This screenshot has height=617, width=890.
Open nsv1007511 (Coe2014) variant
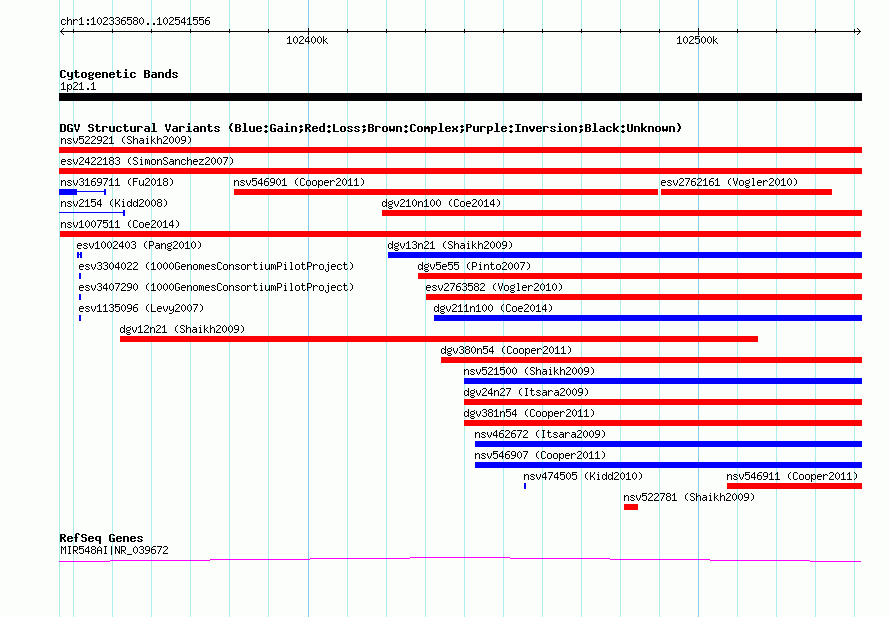point(120,224)
